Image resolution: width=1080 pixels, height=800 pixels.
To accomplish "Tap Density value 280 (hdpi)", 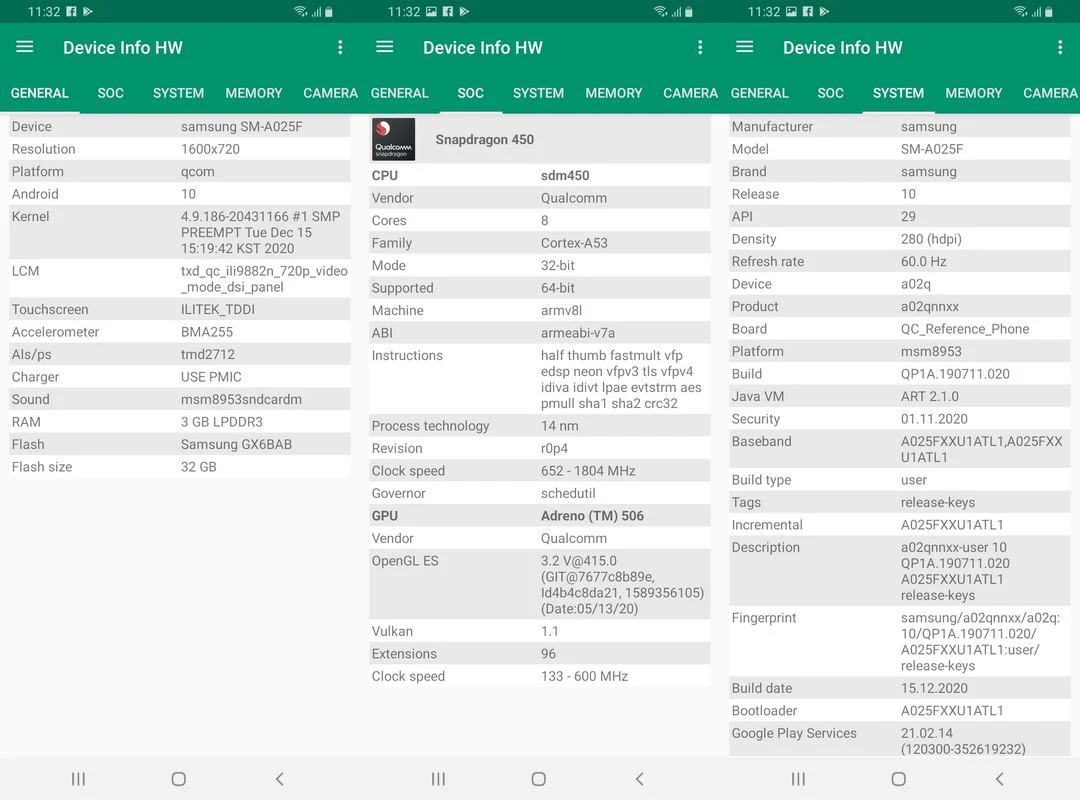I will 931,239.
